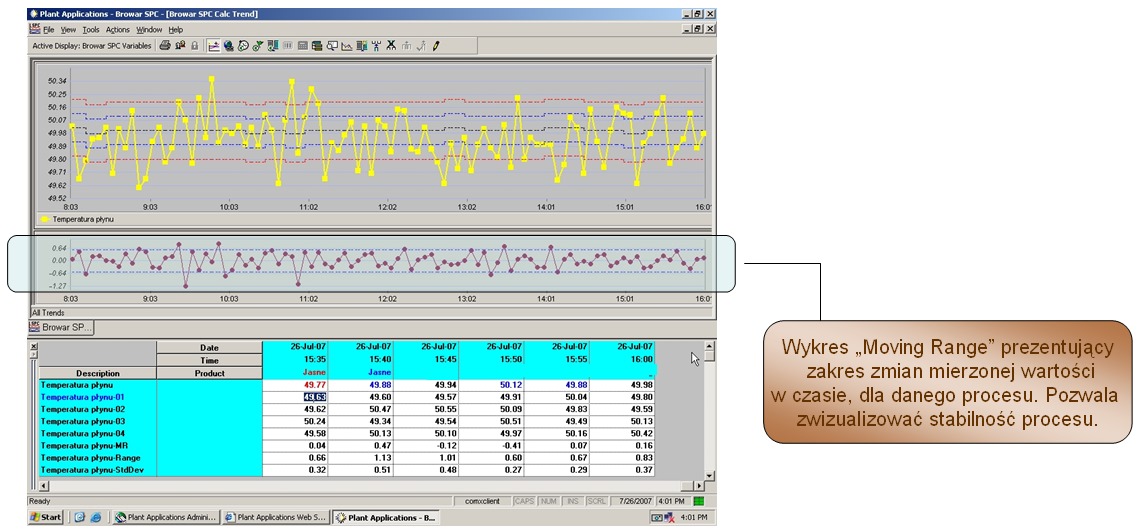Click the 16:00 time column header

click(x=622, y=360)
